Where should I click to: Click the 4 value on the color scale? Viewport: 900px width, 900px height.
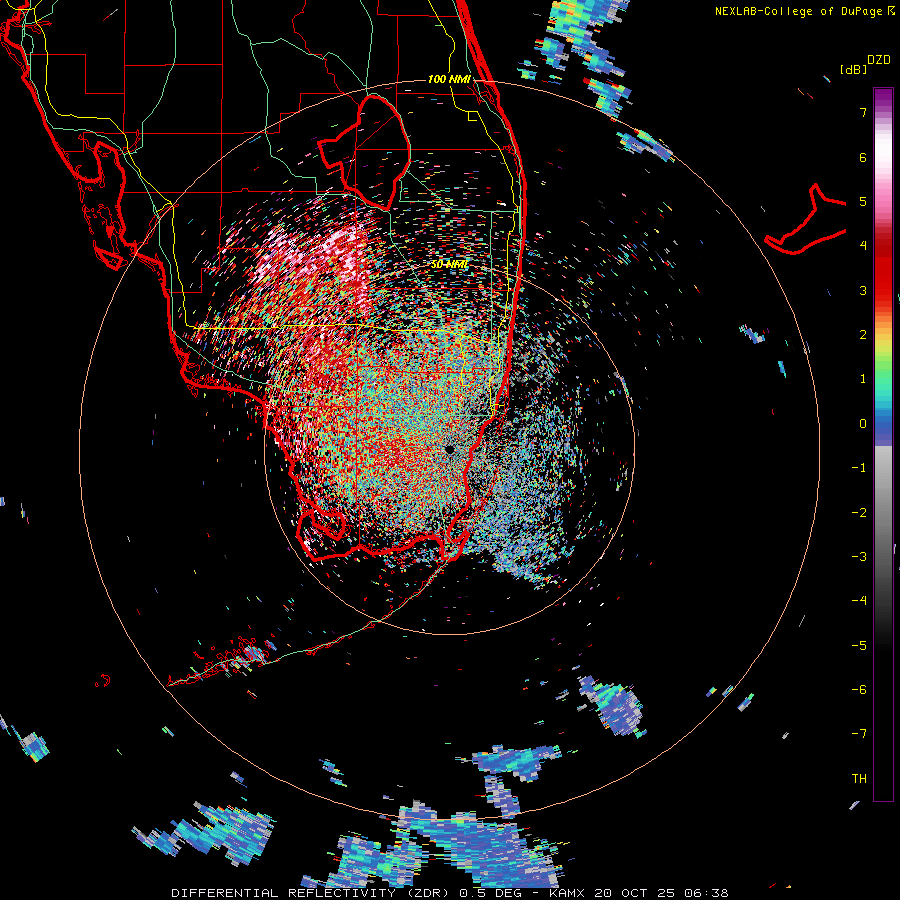pos(863,246)
